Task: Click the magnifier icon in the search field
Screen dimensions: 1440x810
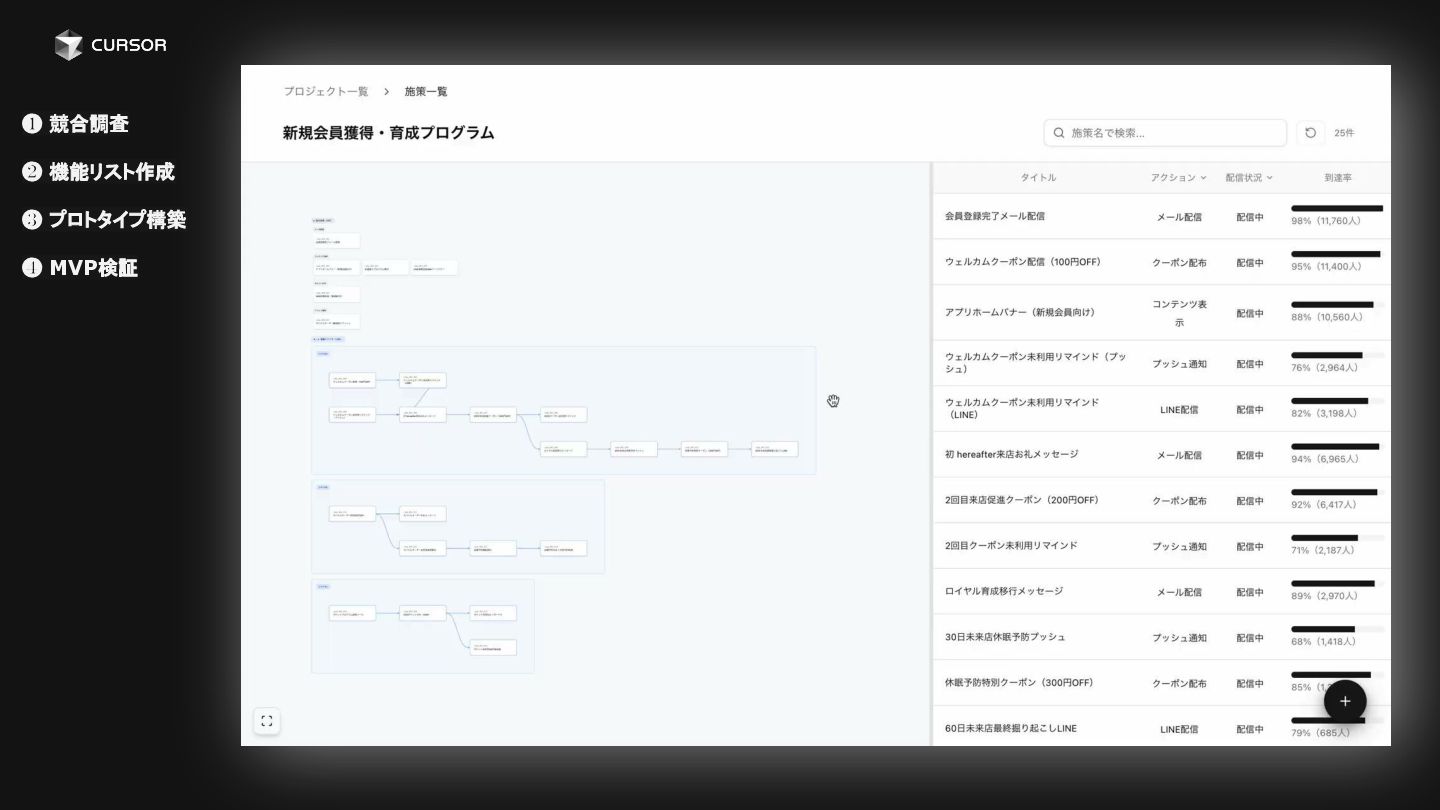Action: (1059, 133)
